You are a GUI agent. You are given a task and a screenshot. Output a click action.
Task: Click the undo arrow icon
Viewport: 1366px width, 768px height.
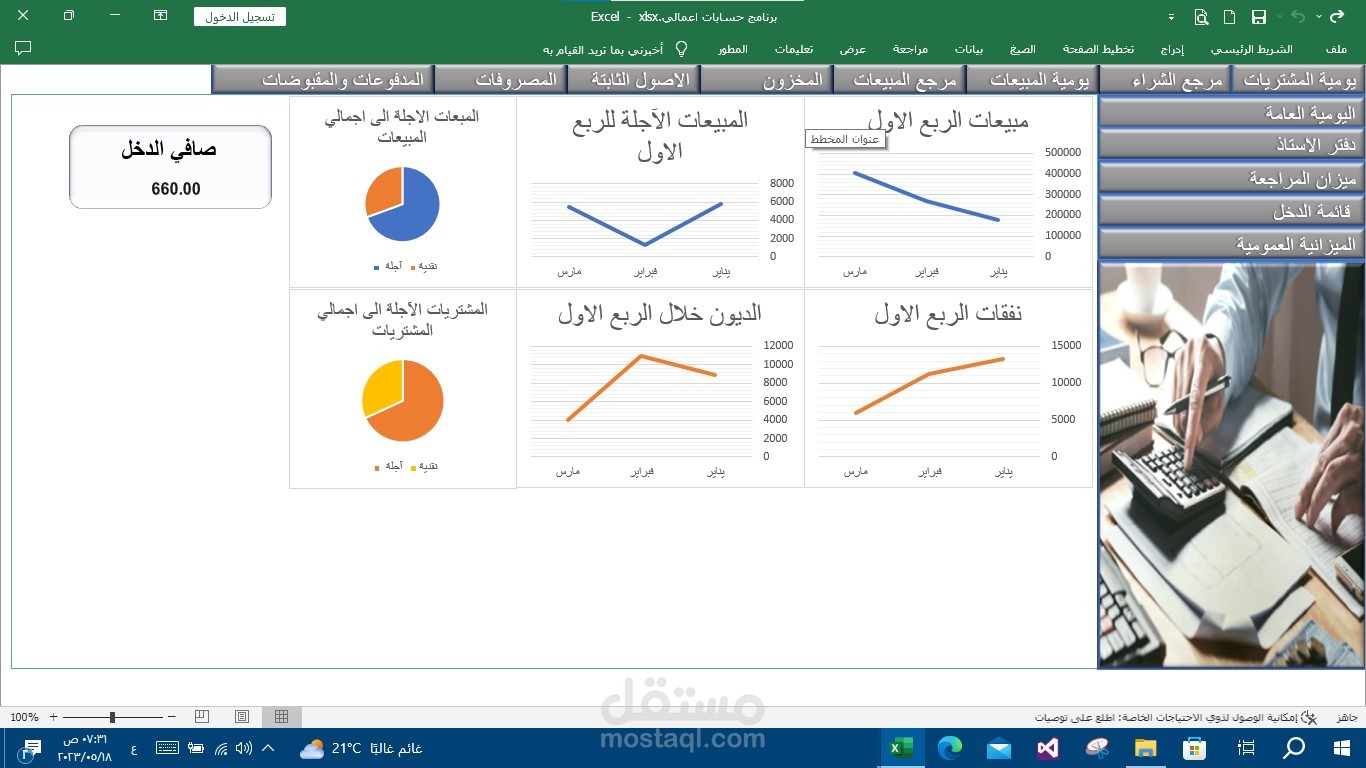[x=1298, y=17]
